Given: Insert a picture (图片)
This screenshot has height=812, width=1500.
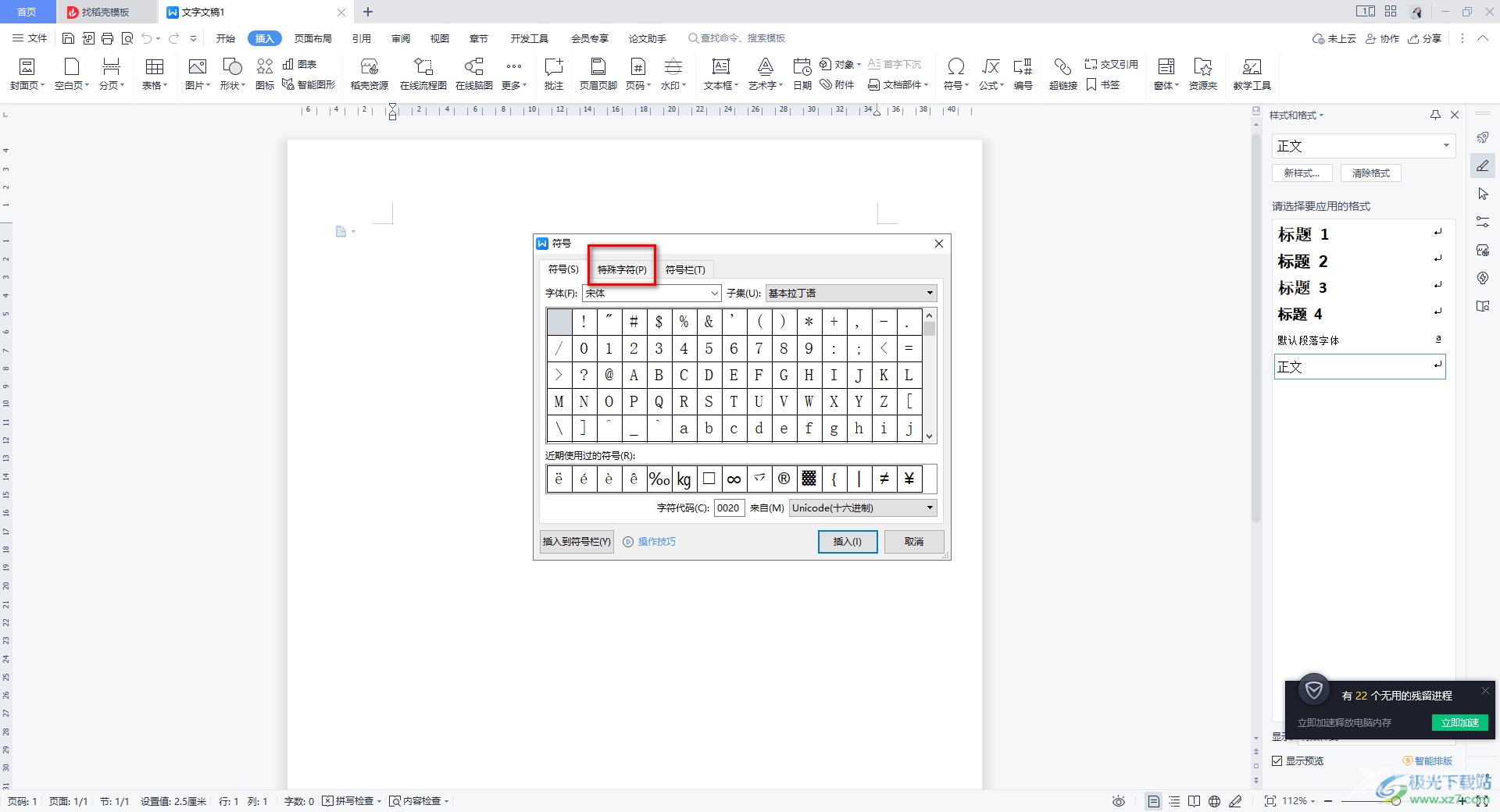Looking at the screenshot, I should tap(197, 74).
